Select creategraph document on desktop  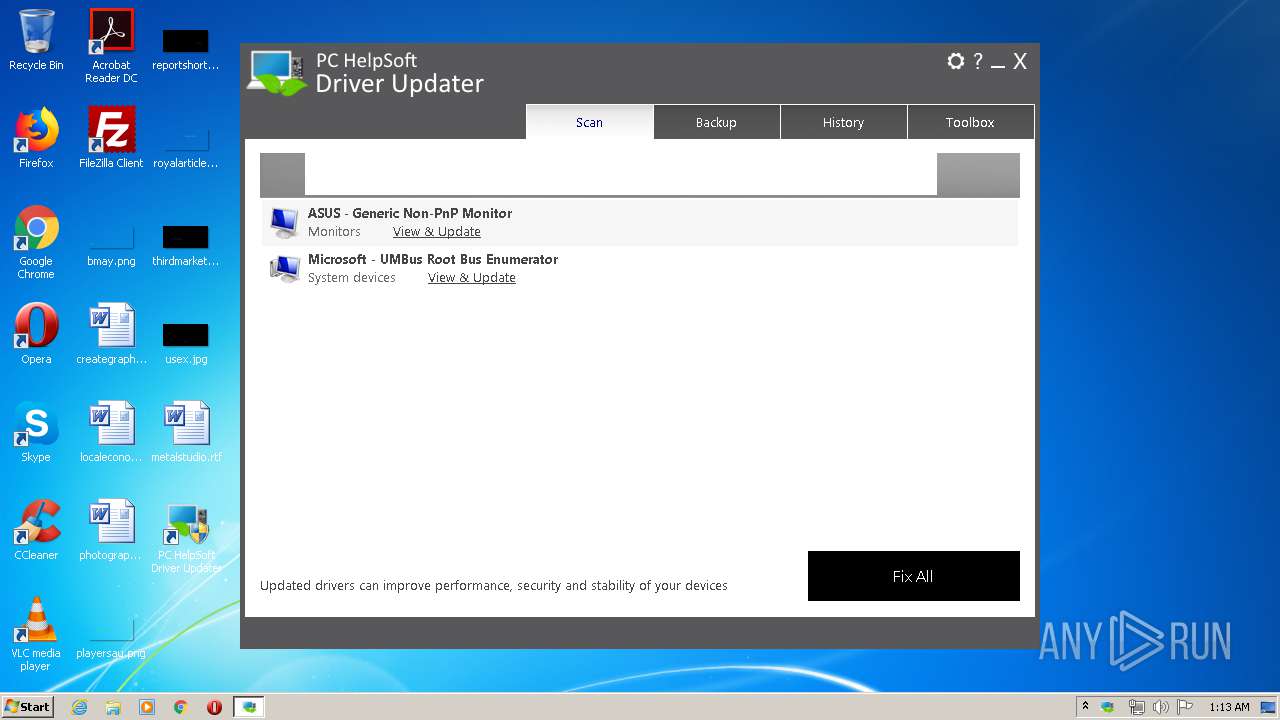111,334
